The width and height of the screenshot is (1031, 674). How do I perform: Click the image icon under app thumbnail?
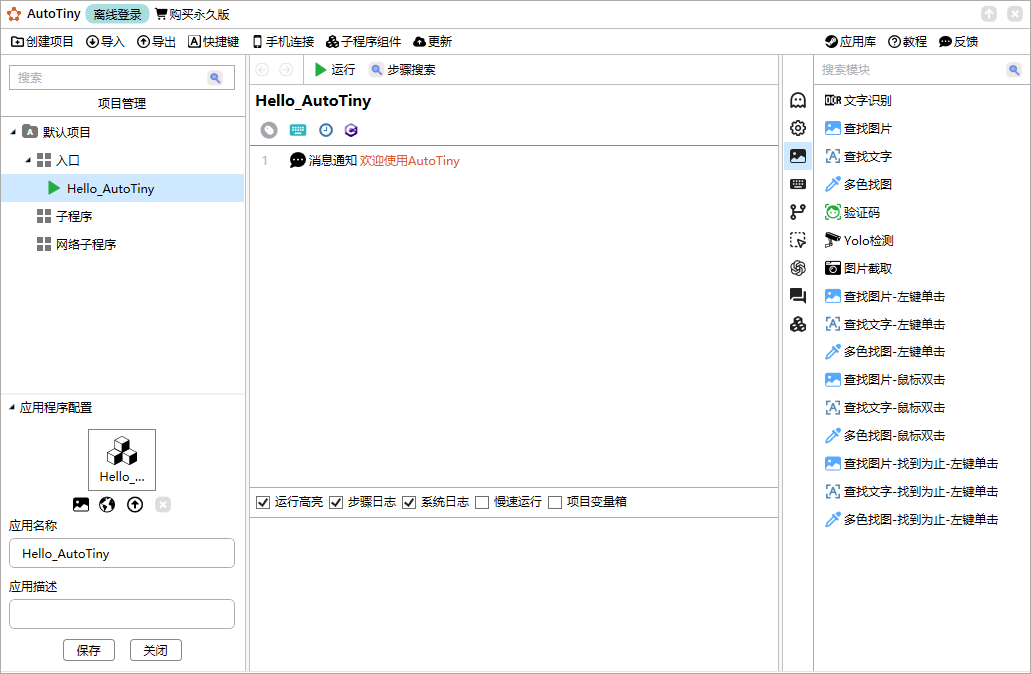(81, 504)
